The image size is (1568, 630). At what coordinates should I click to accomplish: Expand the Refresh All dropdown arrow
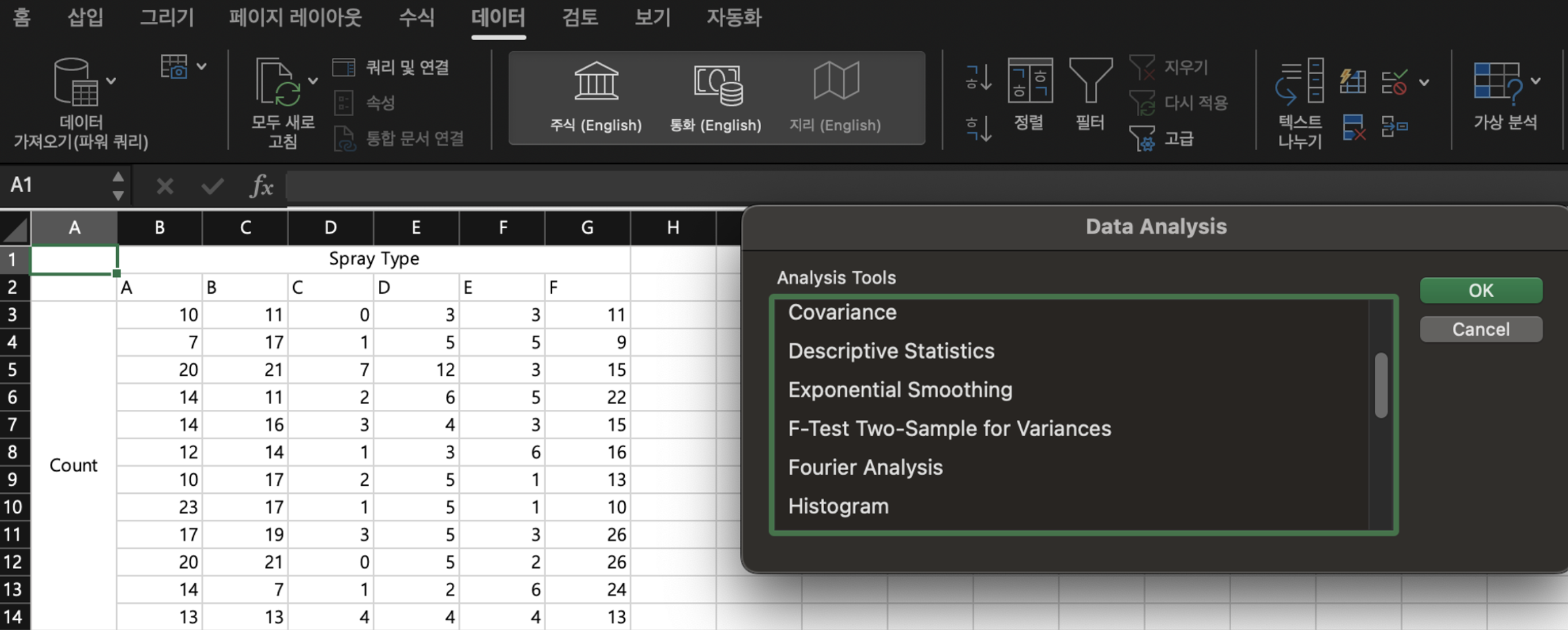tap(313, 81)
